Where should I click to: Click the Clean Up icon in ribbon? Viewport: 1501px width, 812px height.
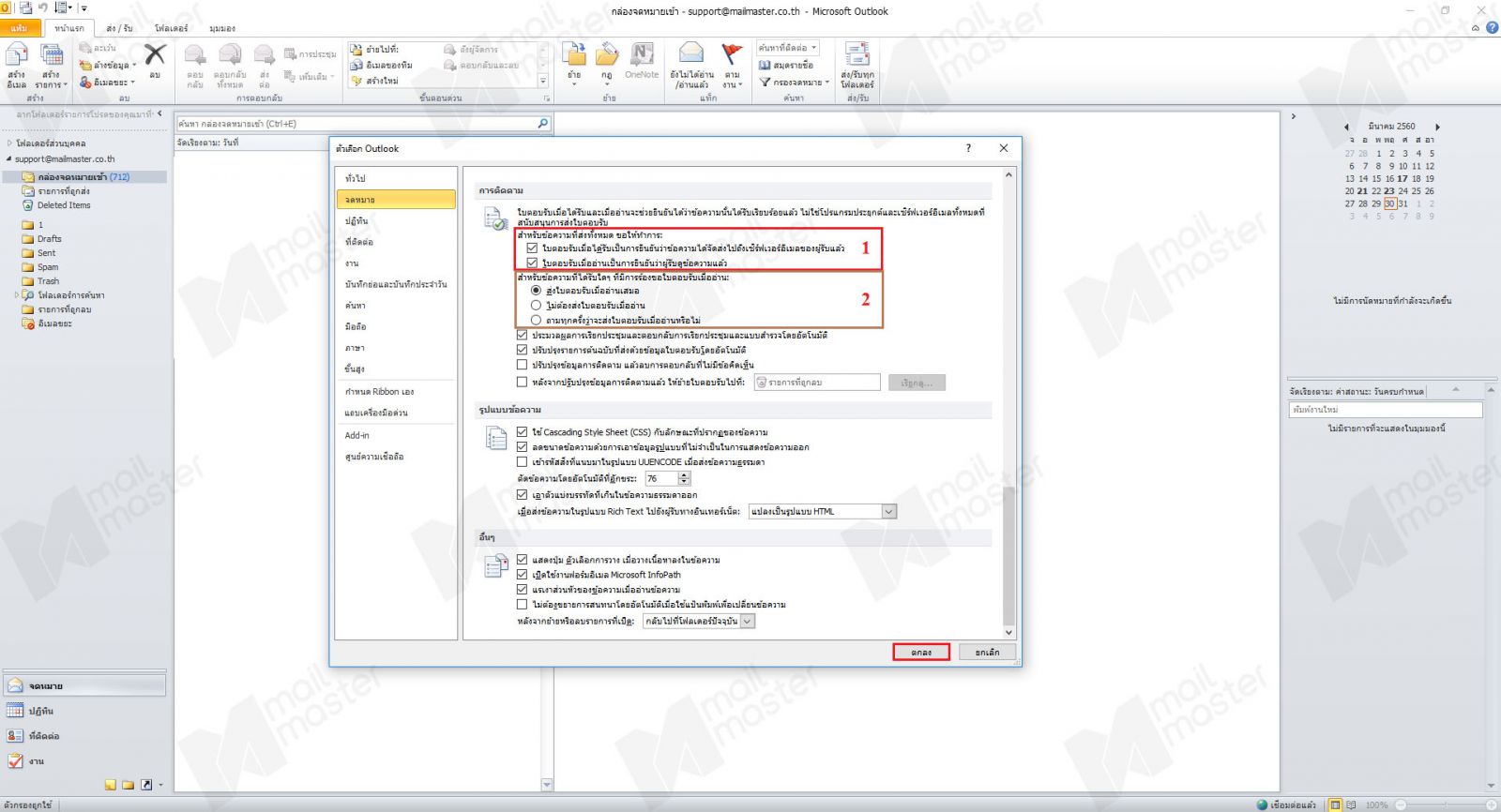(x=85, y=65)
